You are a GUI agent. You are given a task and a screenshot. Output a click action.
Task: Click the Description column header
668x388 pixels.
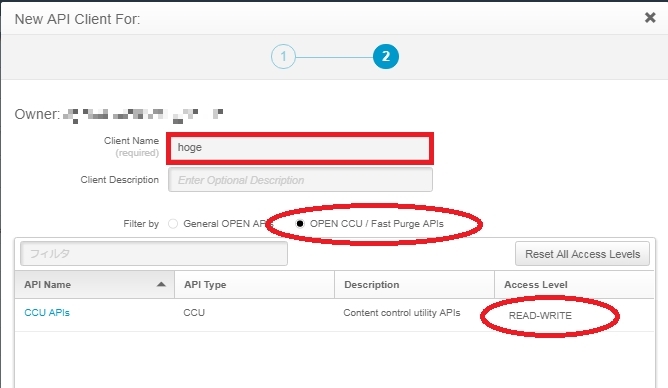(x=414, y=285)
